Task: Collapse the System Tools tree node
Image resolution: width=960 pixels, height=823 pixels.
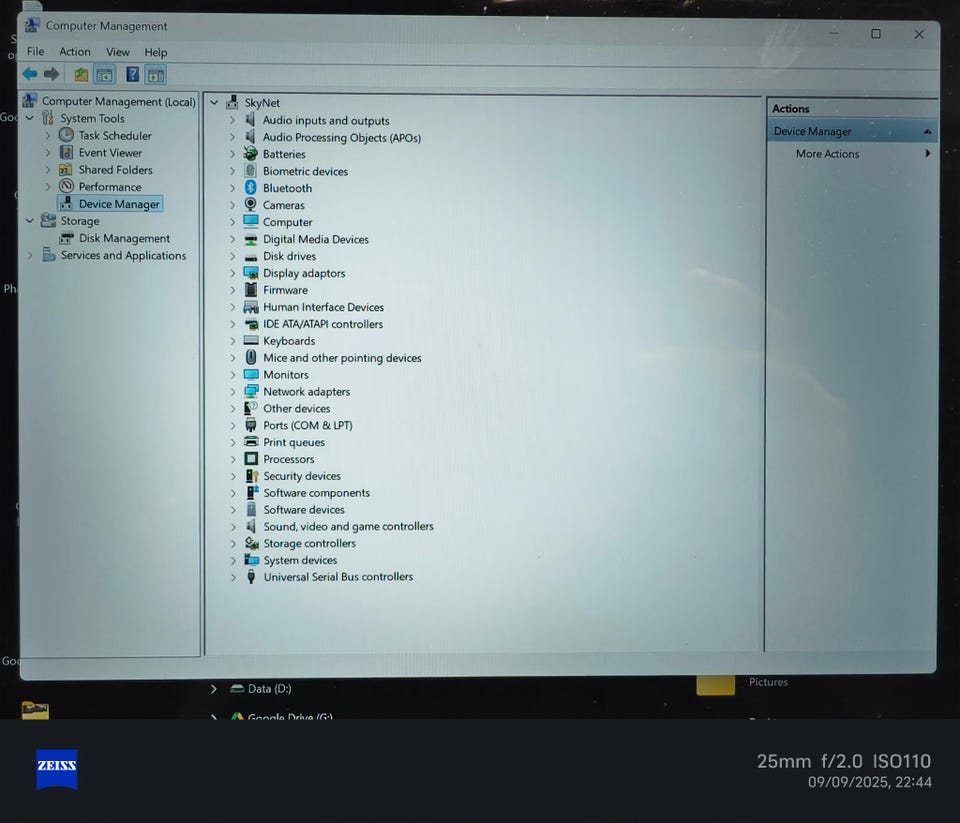Action: [29, 118]
